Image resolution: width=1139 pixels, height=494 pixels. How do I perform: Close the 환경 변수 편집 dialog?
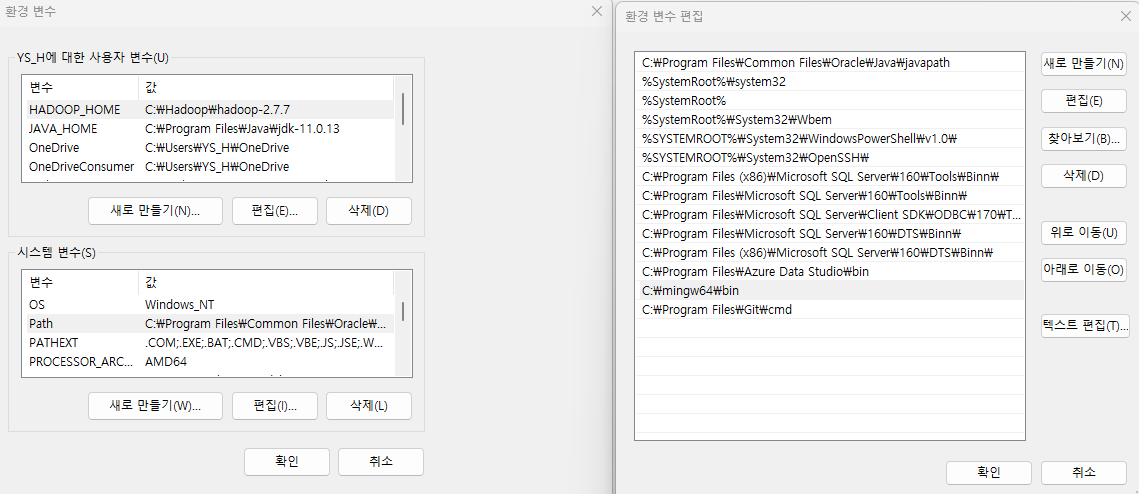(x=1125, y=16)
